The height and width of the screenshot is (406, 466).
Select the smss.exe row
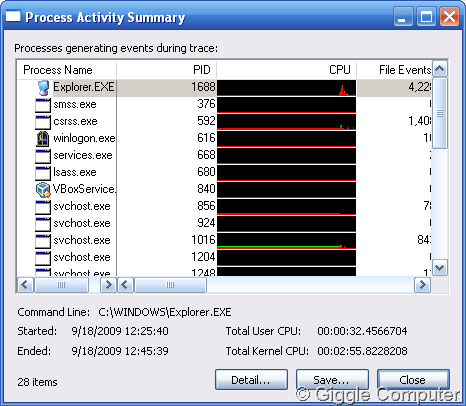pyautogui.click(x=224, y=105)
